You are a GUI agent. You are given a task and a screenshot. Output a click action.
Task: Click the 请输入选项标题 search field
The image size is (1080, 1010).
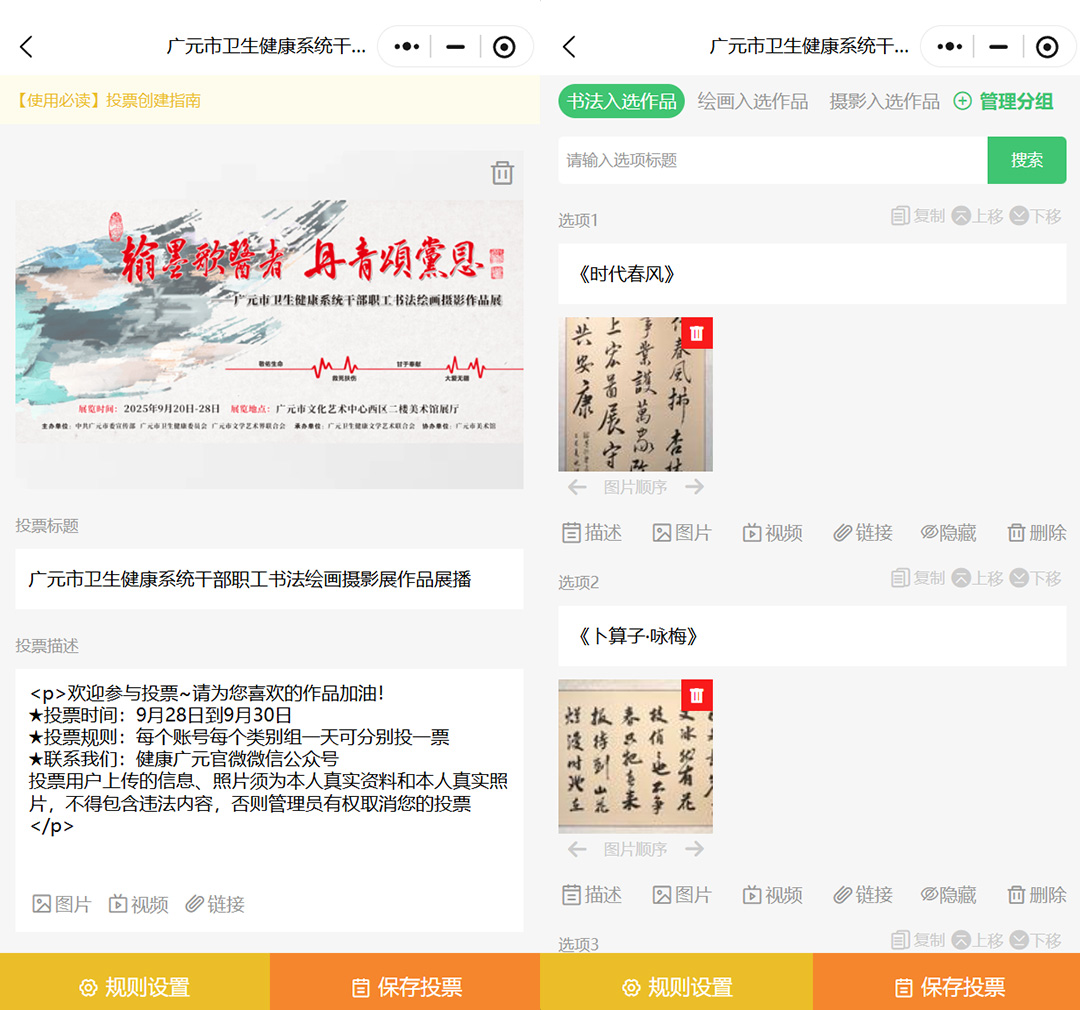coord(772,160)
